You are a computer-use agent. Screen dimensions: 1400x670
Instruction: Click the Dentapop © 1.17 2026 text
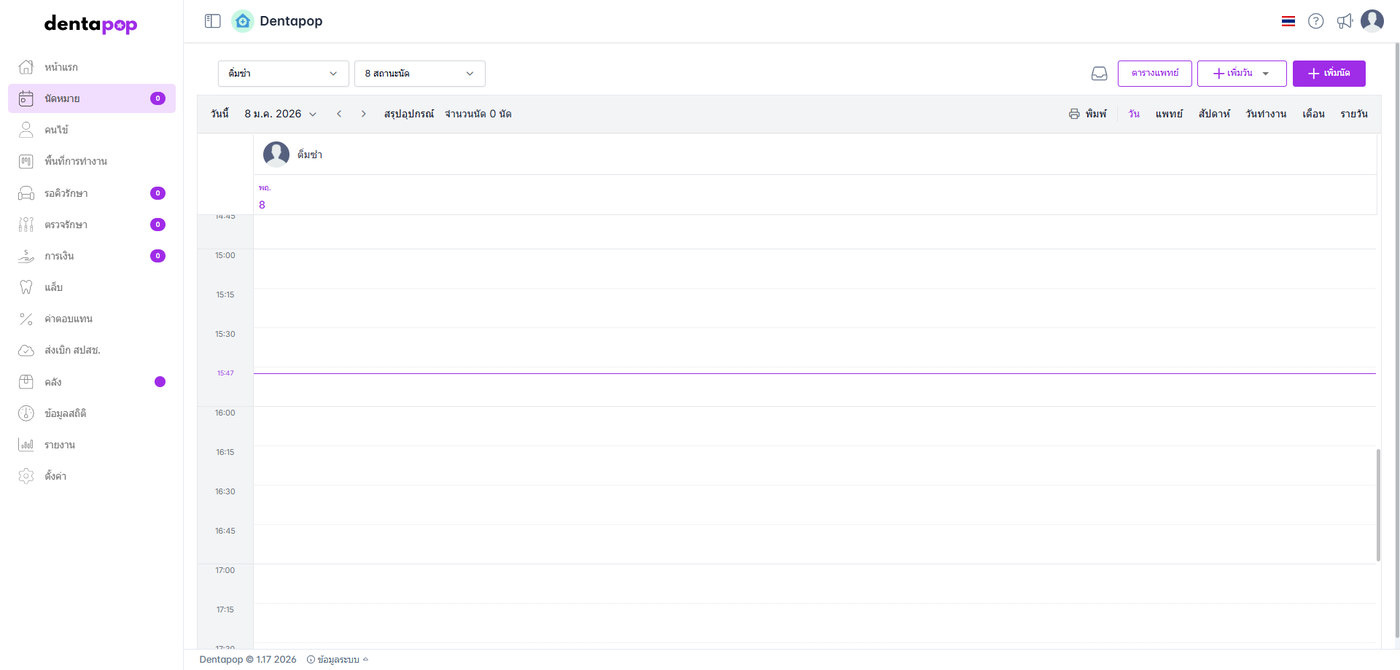[x=248, y=659]
